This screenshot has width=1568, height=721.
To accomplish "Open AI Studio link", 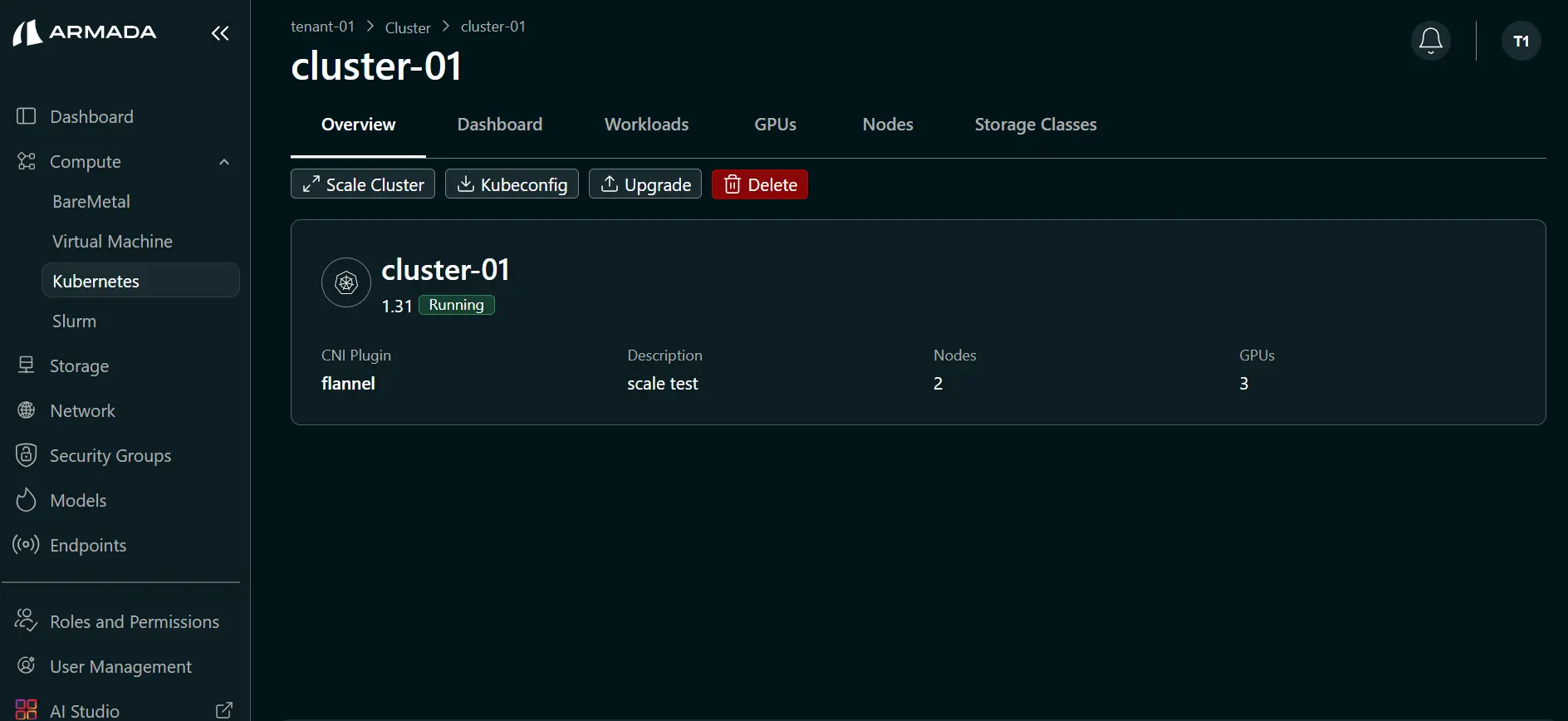I will point(85,711).
